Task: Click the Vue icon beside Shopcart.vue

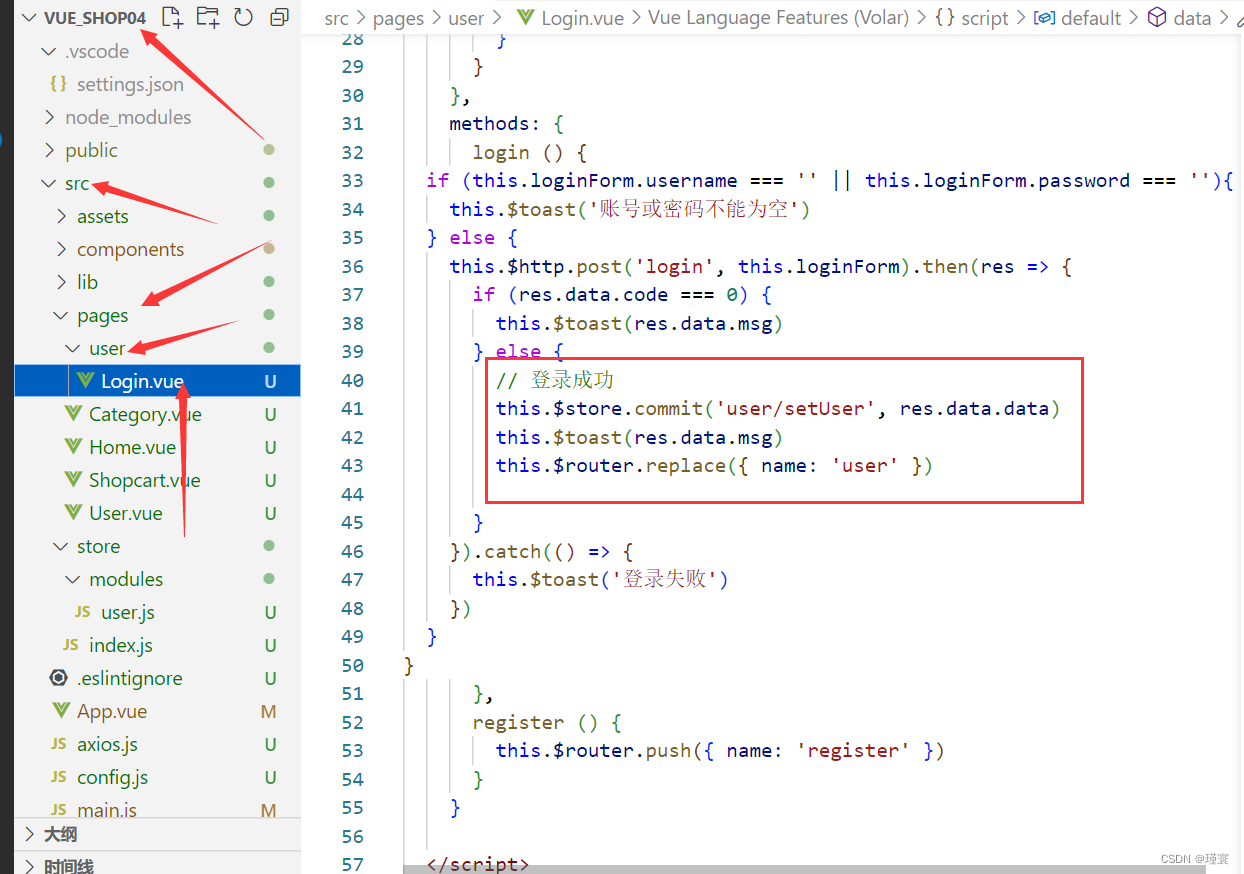Action: click(x=73, y=480)
